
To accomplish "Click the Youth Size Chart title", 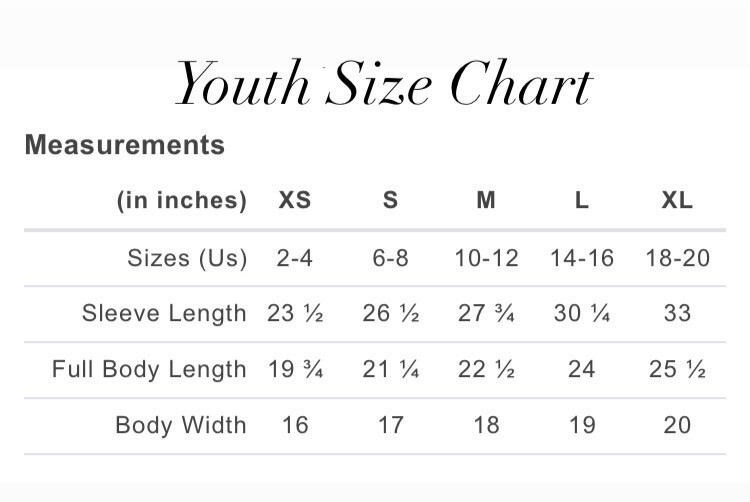I will pos(384,85).
